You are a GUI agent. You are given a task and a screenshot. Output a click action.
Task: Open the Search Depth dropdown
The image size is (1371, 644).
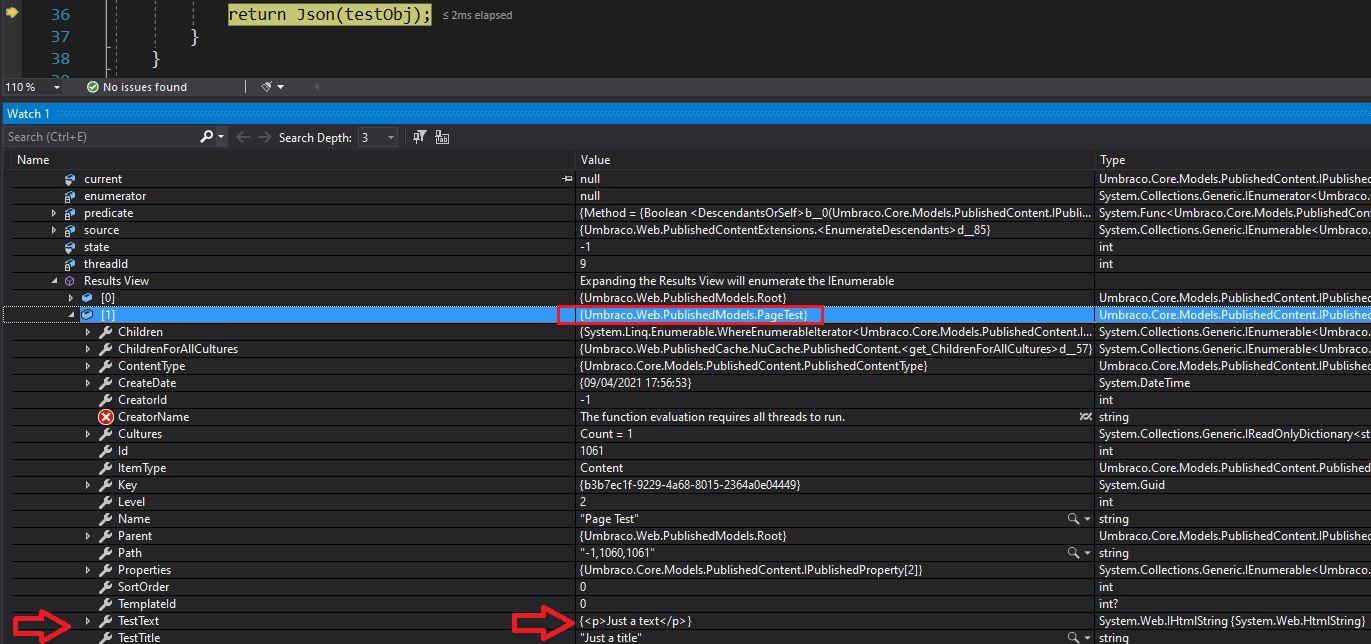click(x=391, y=137)
